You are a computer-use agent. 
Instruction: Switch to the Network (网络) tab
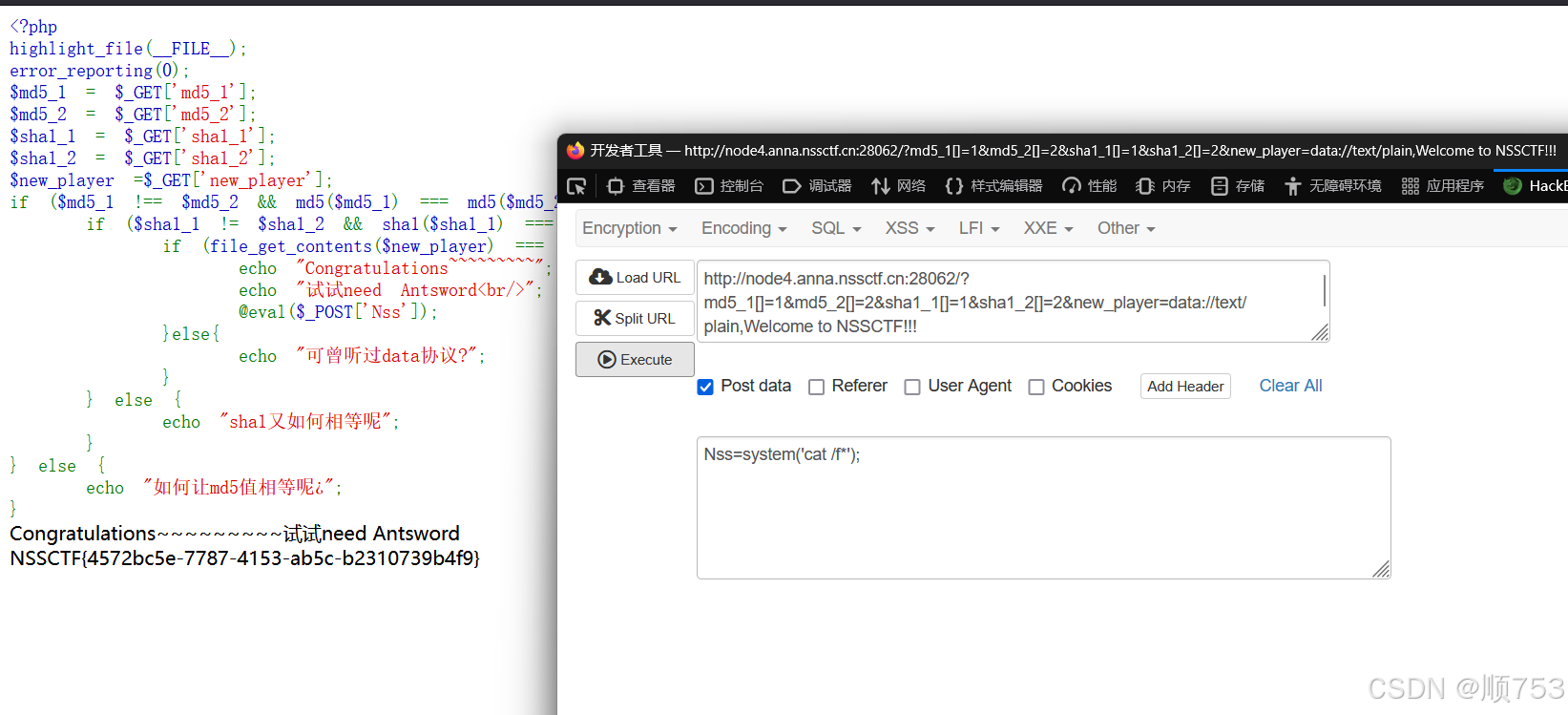click(899, 186)
